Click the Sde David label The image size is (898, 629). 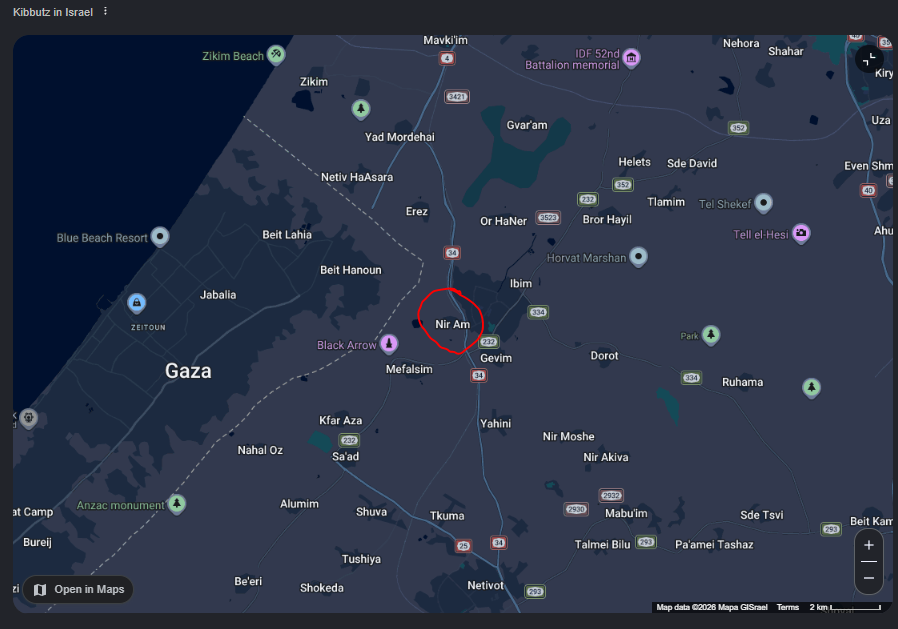tap(692, 164)
